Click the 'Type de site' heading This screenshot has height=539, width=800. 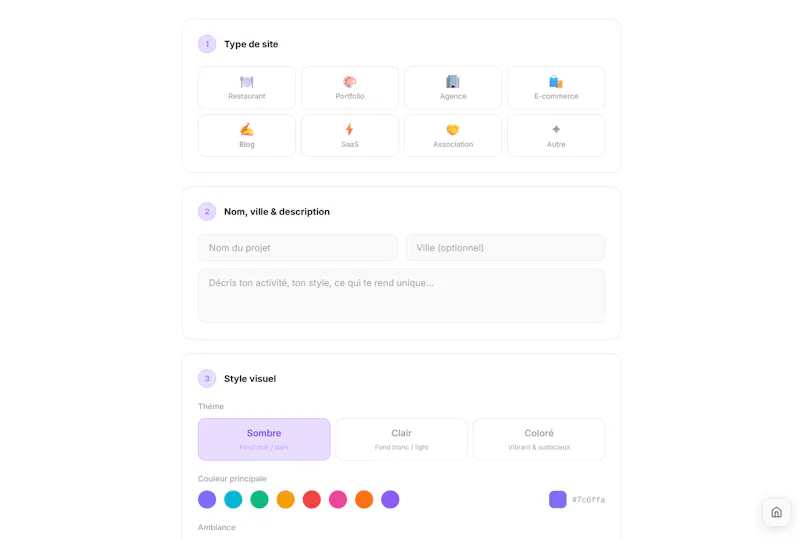[251, 44]
